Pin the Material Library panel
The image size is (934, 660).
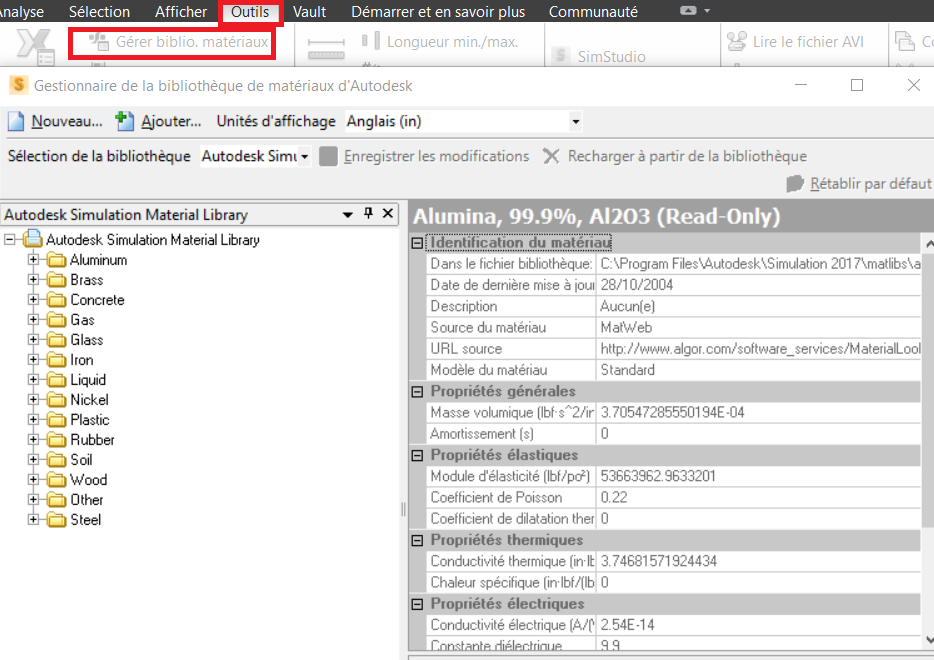368,214
